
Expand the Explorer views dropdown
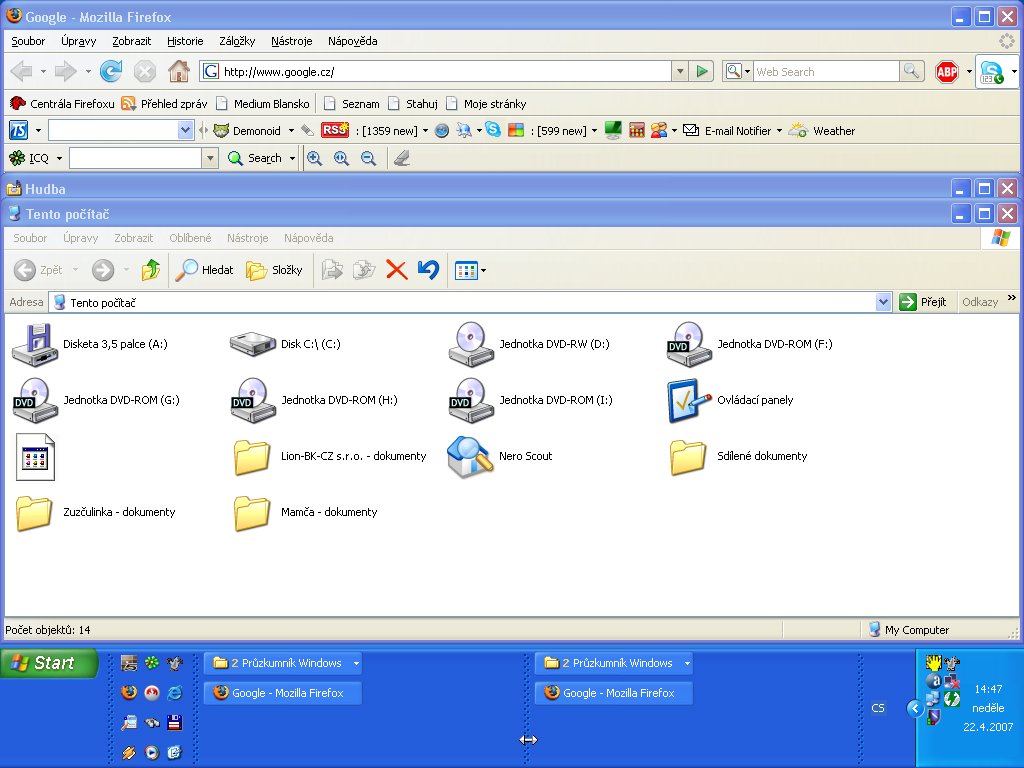[x=484, y=270]
